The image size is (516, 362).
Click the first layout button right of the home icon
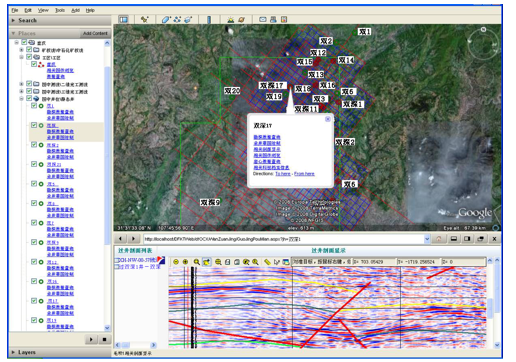pos(453,239)
